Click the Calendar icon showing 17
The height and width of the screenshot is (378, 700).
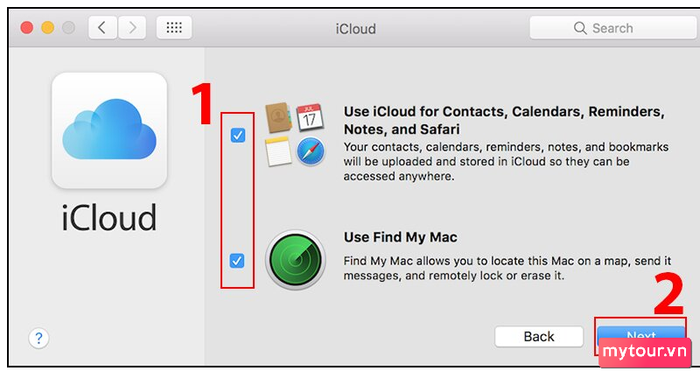tap(310, 117)
